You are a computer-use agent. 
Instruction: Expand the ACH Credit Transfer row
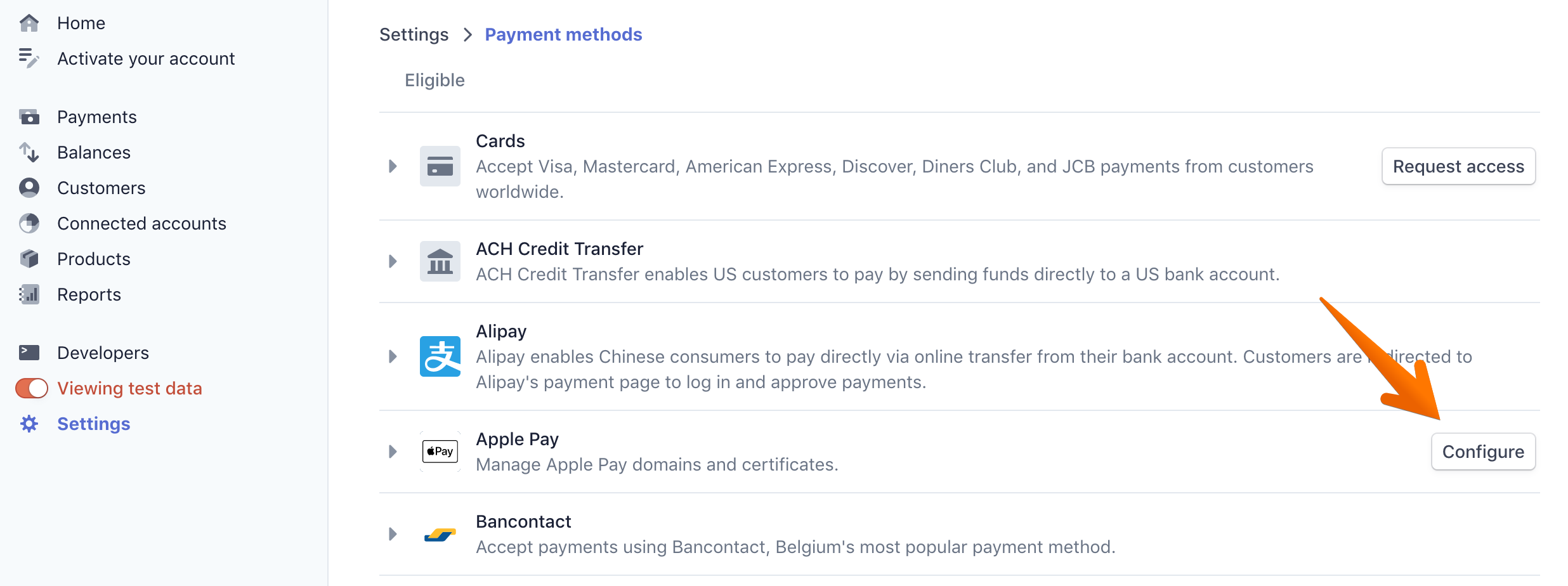tap(393, 261)
